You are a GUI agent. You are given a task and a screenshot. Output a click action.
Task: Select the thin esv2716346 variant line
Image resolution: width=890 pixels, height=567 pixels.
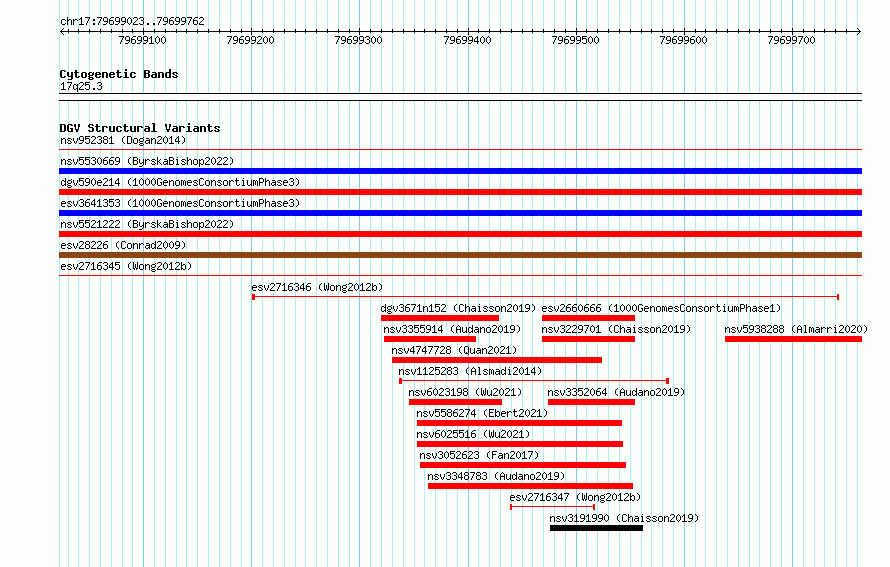click(545, 297)
